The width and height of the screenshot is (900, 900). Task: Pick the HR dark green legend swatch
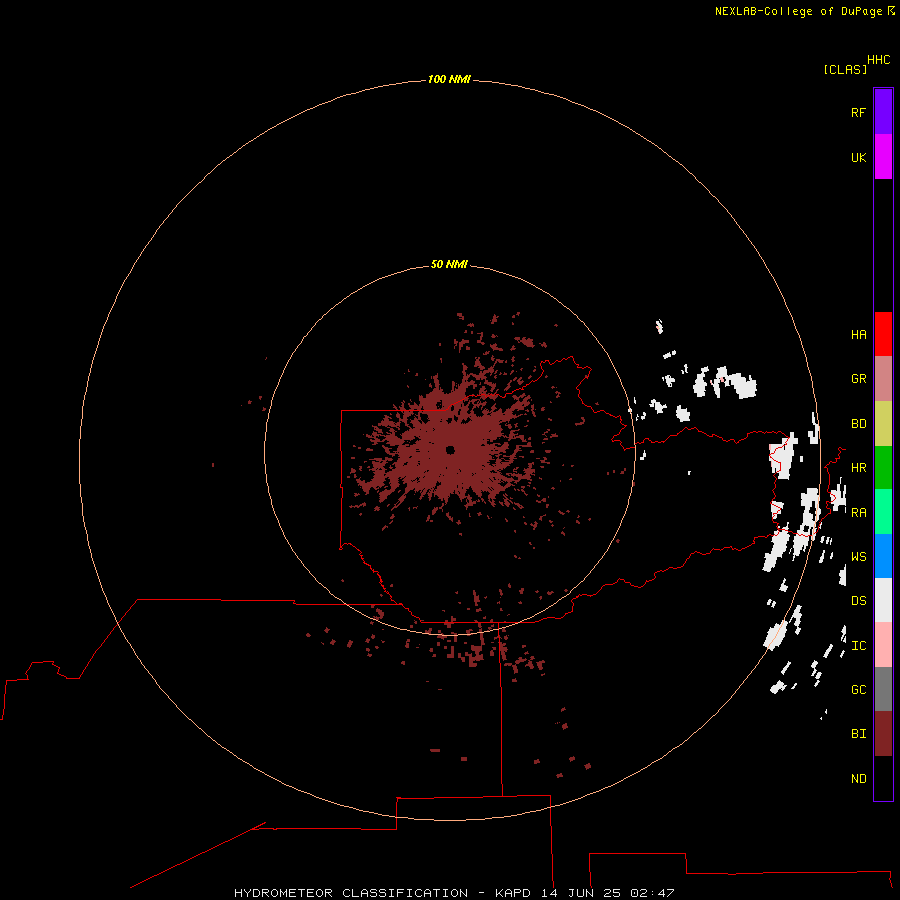[883, 467]
